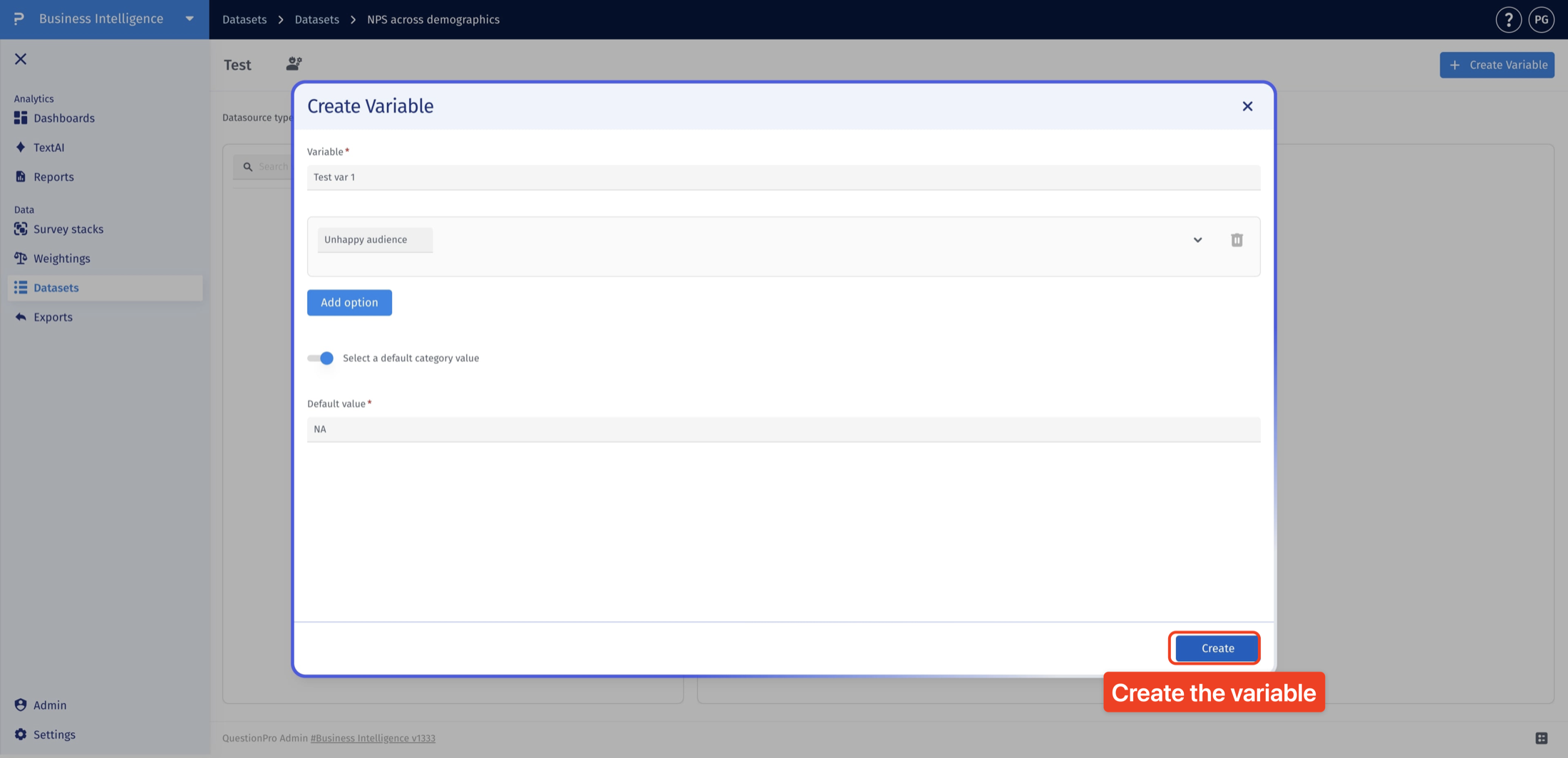The height and width of the screenshot is (758, 1568).
Task: Go to first Datasets breadcrumb
Action: pos(244,19)
